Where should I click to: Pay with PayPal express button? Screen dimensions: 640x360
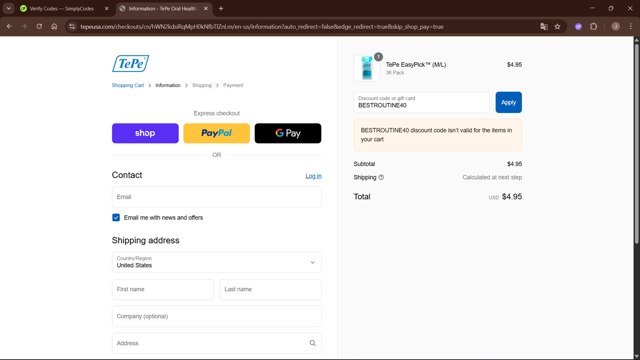tap(216, 133)
